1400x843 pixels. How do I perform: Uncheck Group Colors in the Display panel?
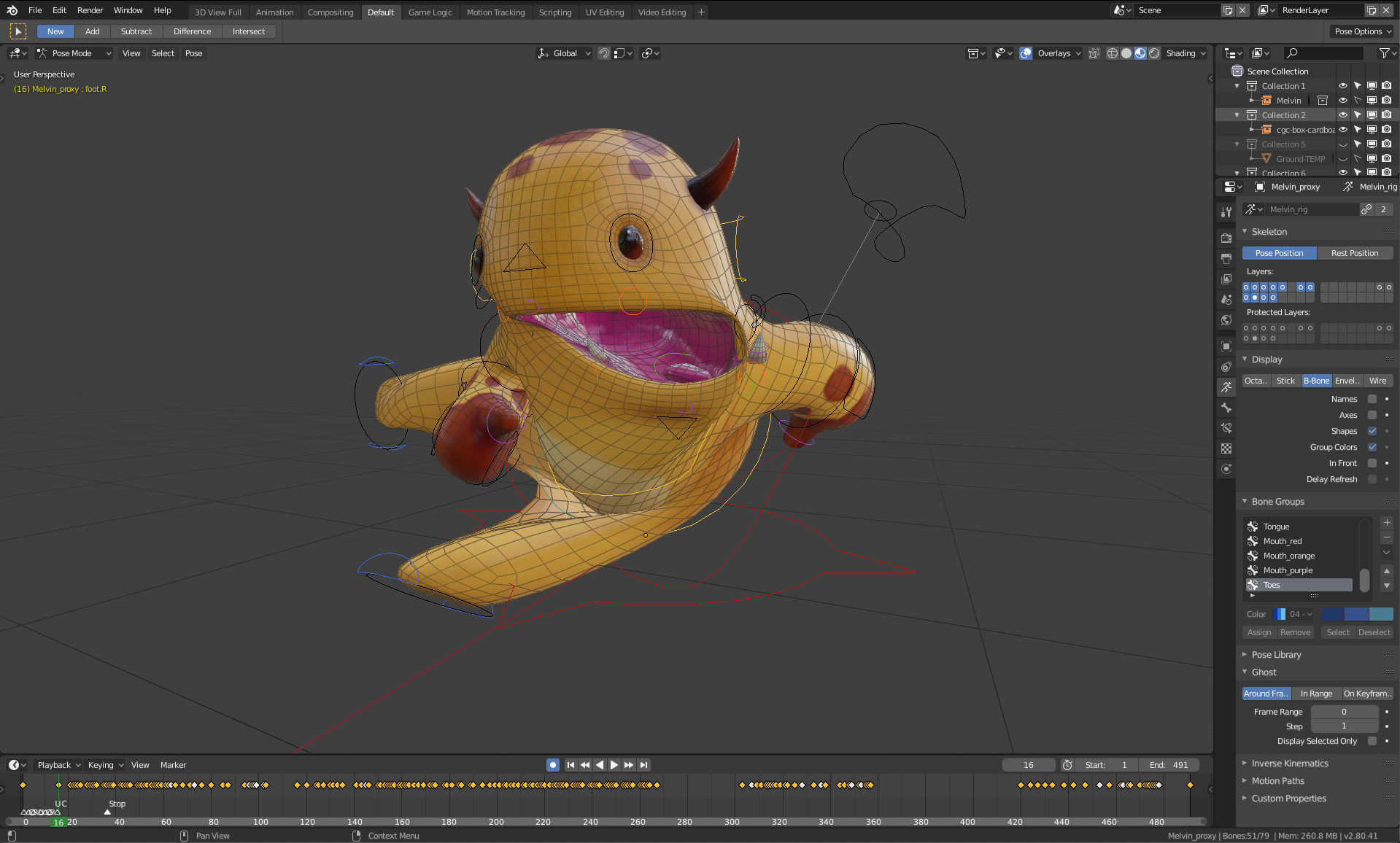[x=1372, y=447]
